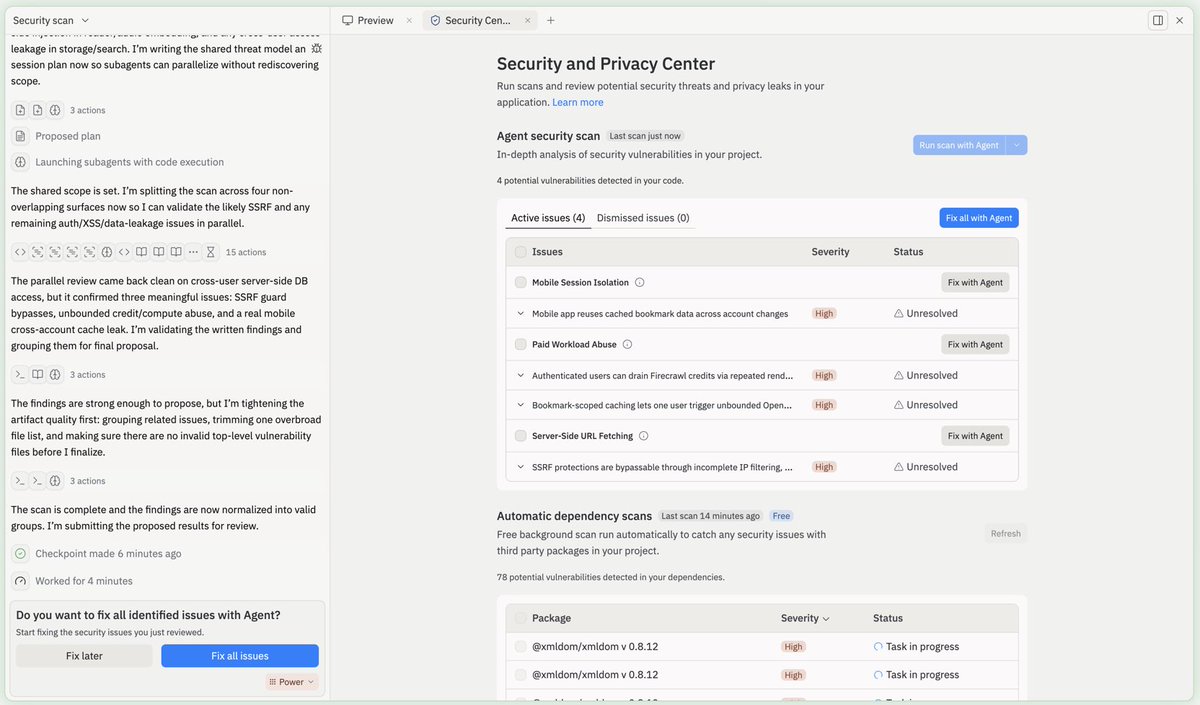The height and width of the screenshot is (705, 1200).
Task: Click info icon beside Paid Workload Abuse
Action: click(627, 345)
